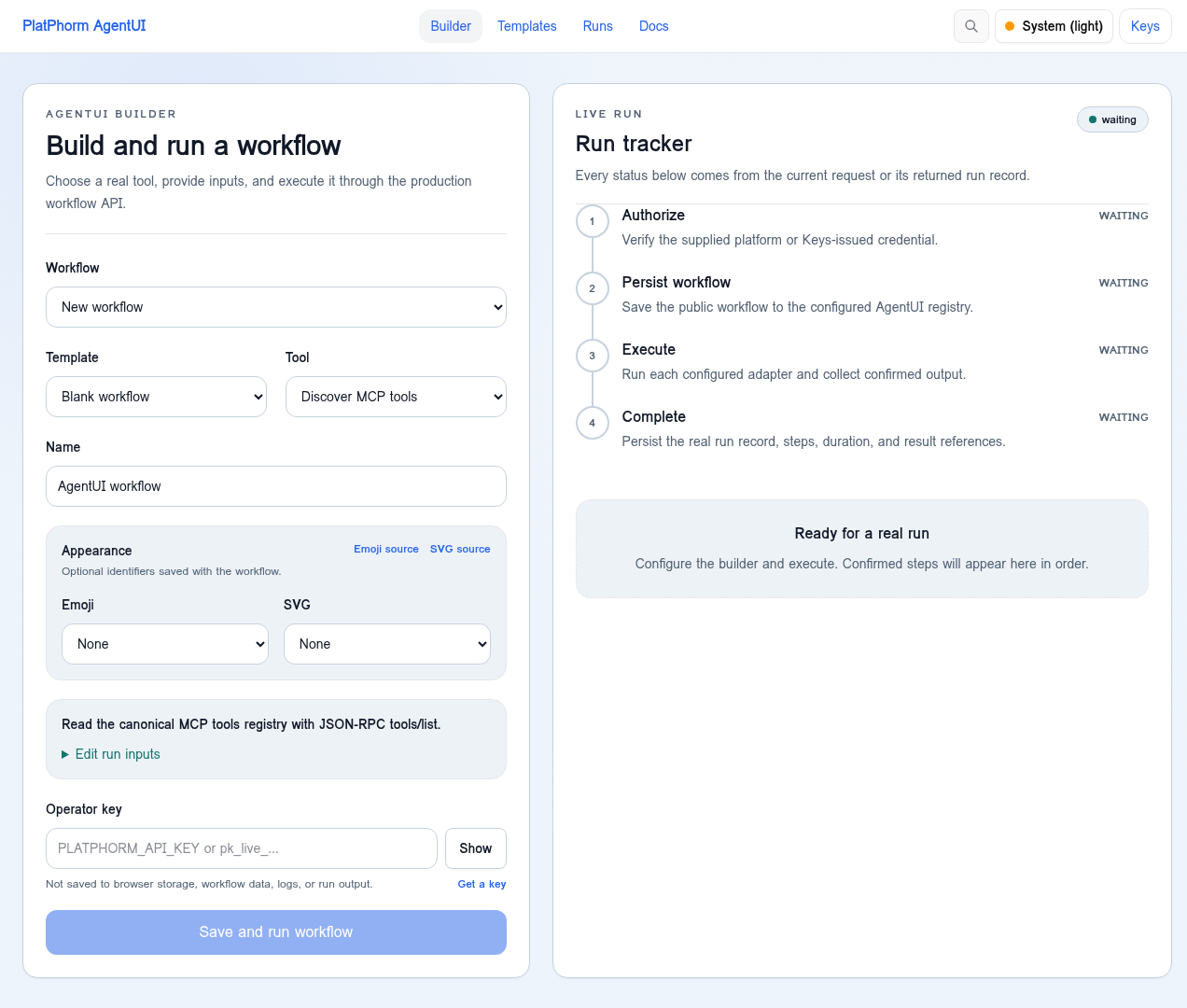This screenshot has height=1008, width=1187.
Task: Click step 2 Persist workflow circle
Action: [x=593, y=288]
